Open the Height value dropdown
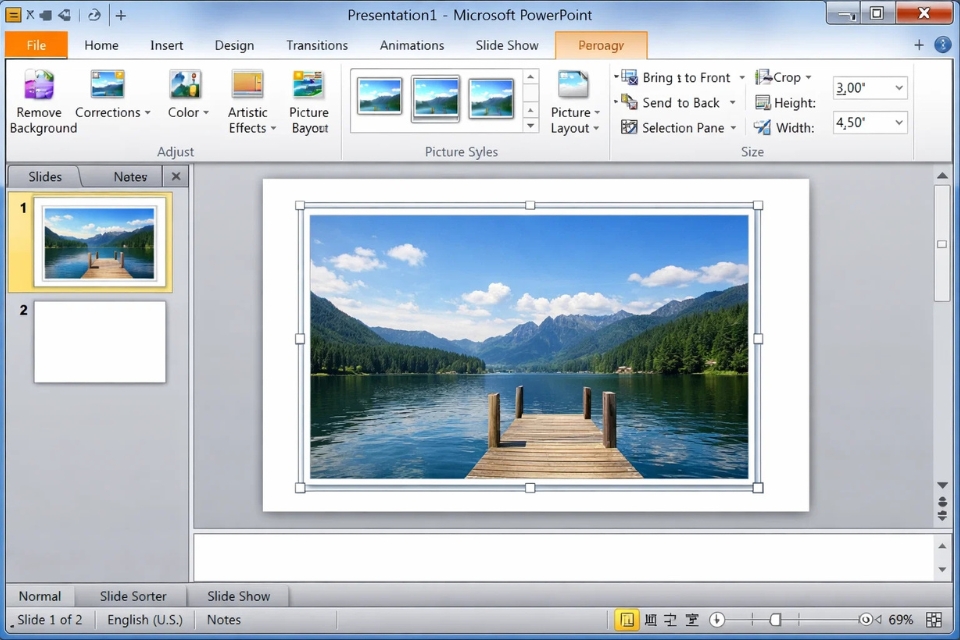The height and width of the screenshot is (640, 960). (898, 88)
